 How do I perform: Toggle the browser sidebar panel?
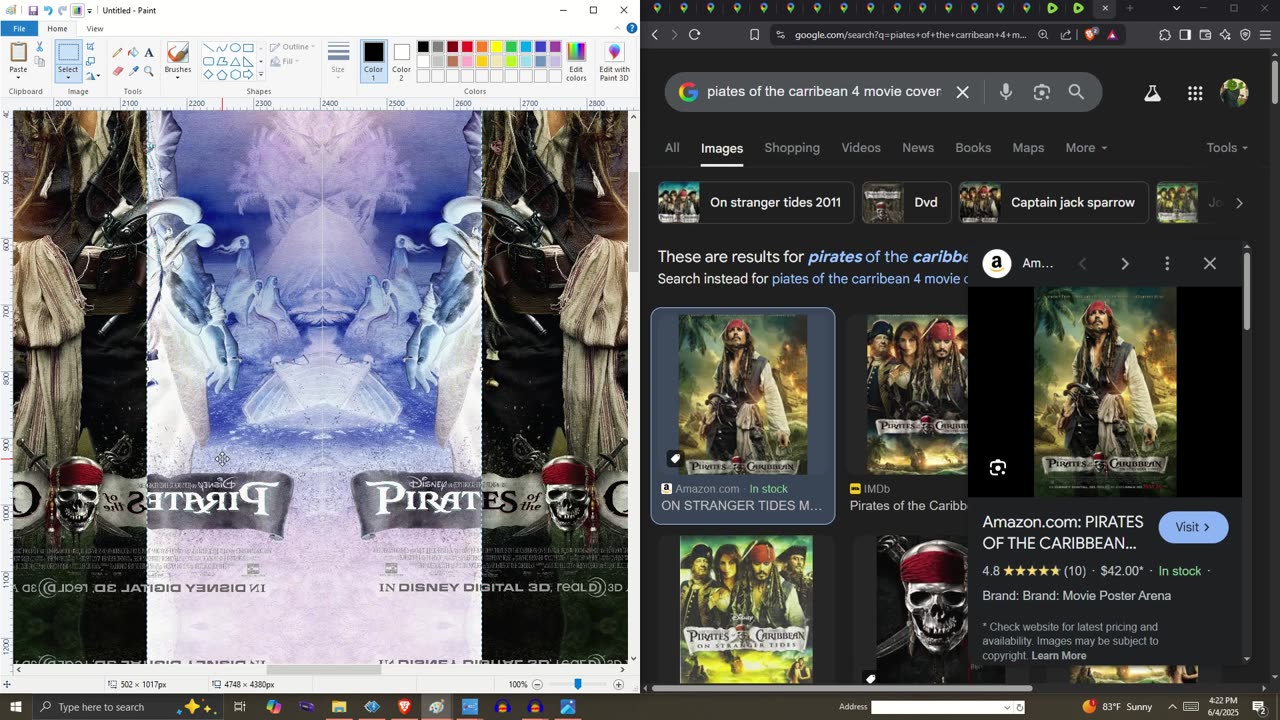[1185, 35]
